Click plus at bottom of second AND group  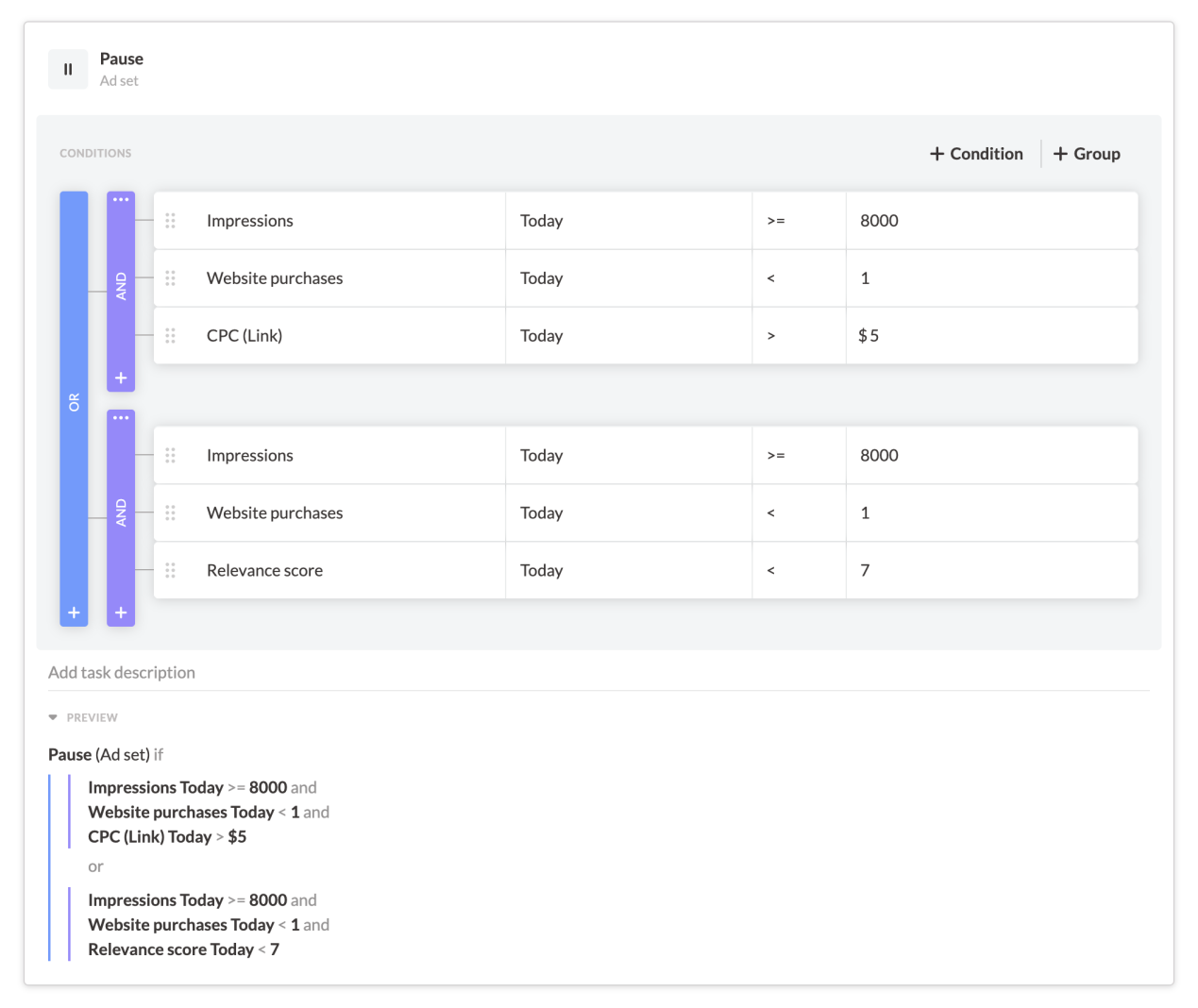tap(121, 613)
